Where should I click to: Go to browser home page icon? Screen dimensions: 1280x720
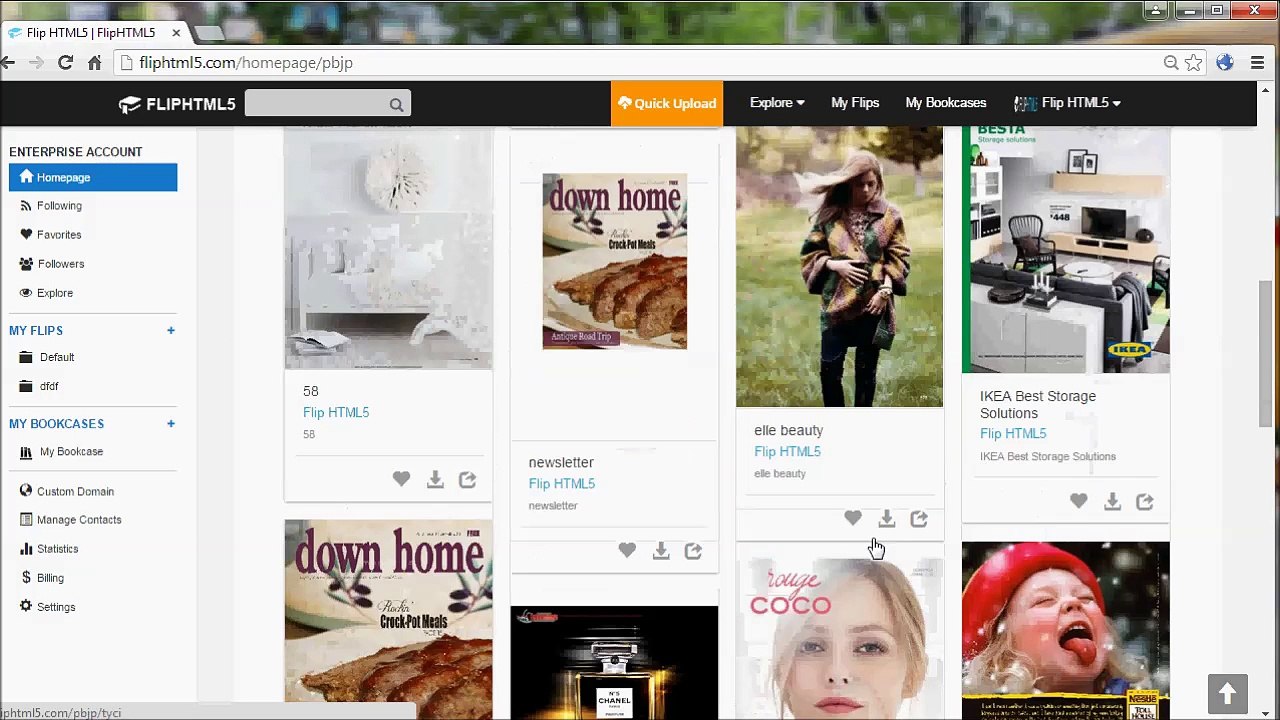95,63
